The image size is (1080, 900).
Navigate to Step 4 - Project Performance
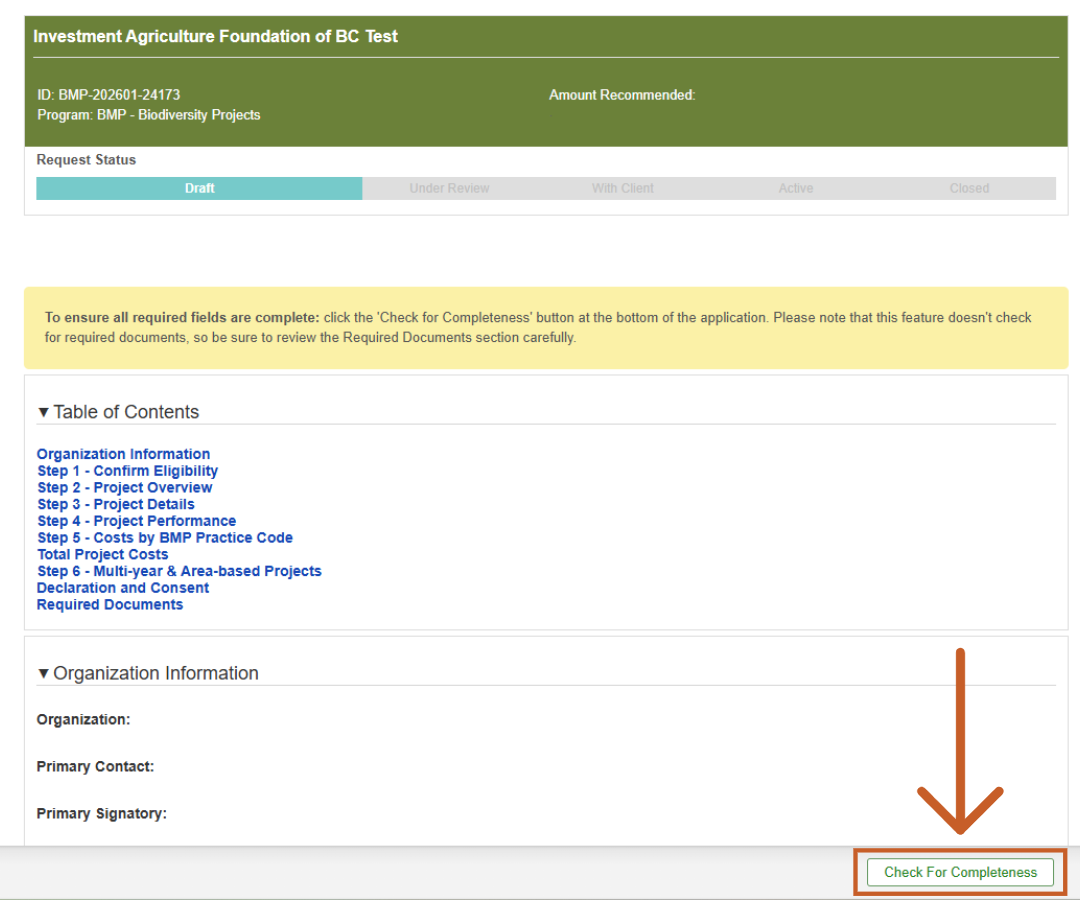pyautogui.click(x=136, y=521)
